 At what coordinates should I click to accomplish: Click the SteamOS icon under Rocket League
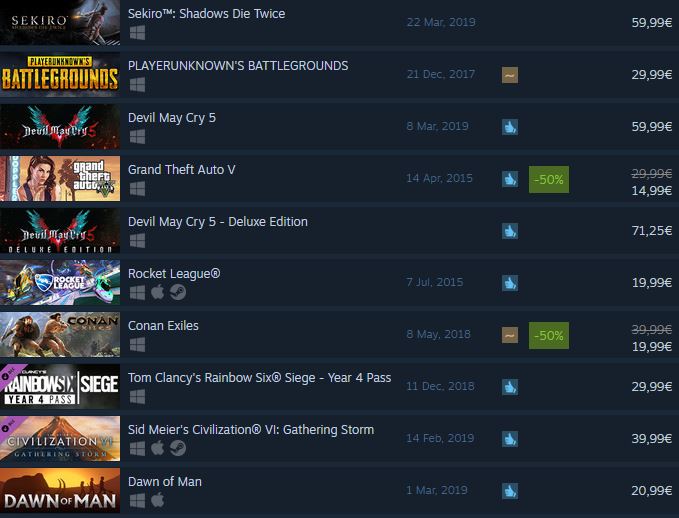(178, 292)
